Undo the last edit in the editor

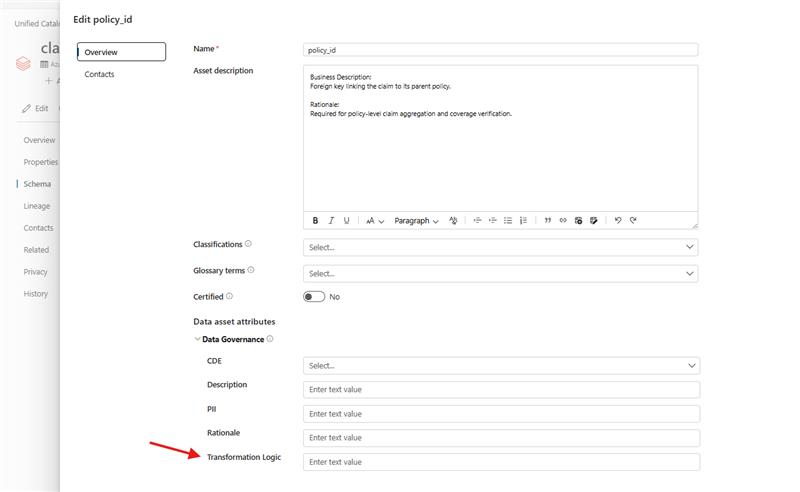(x=618, y=220)
